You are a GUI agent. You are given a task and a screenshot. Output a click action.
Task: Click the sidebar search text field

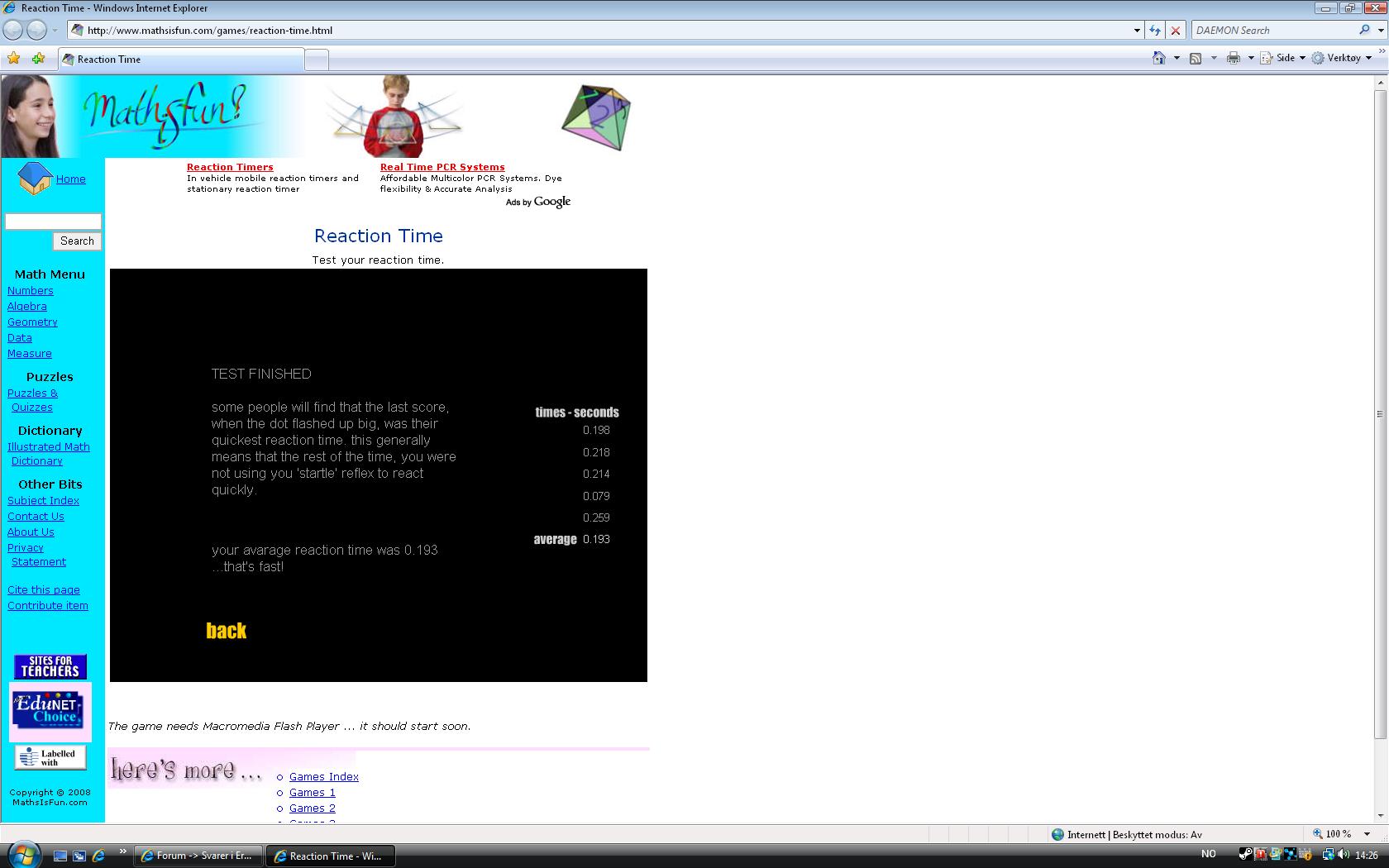54,222
